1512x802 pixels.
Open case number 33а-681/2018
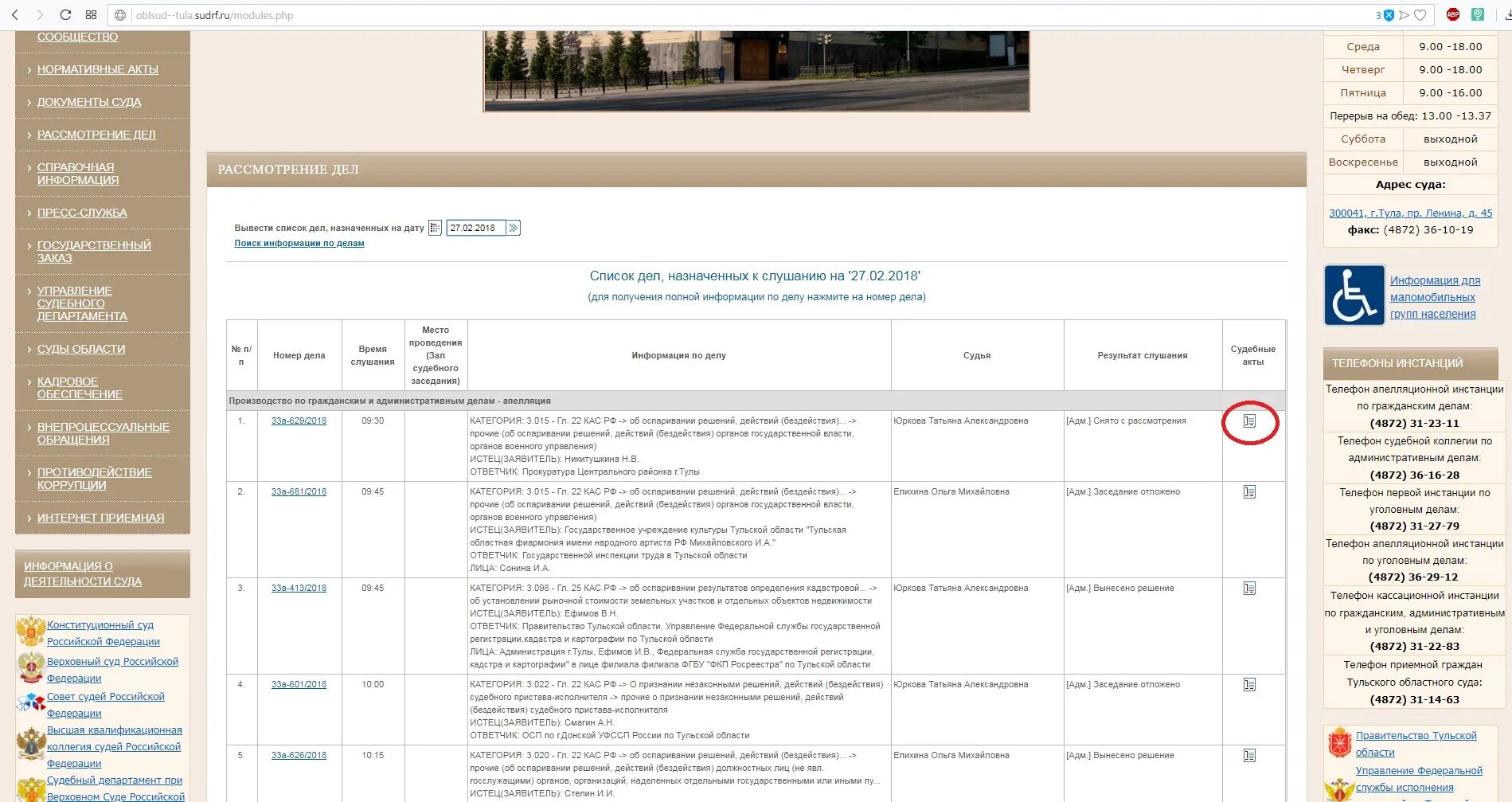(x=299, y=491)
